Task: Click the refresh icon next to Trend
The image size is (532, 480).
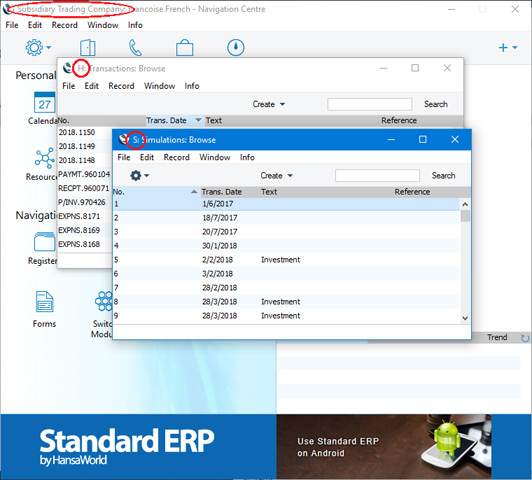Action: click(525, 338)
